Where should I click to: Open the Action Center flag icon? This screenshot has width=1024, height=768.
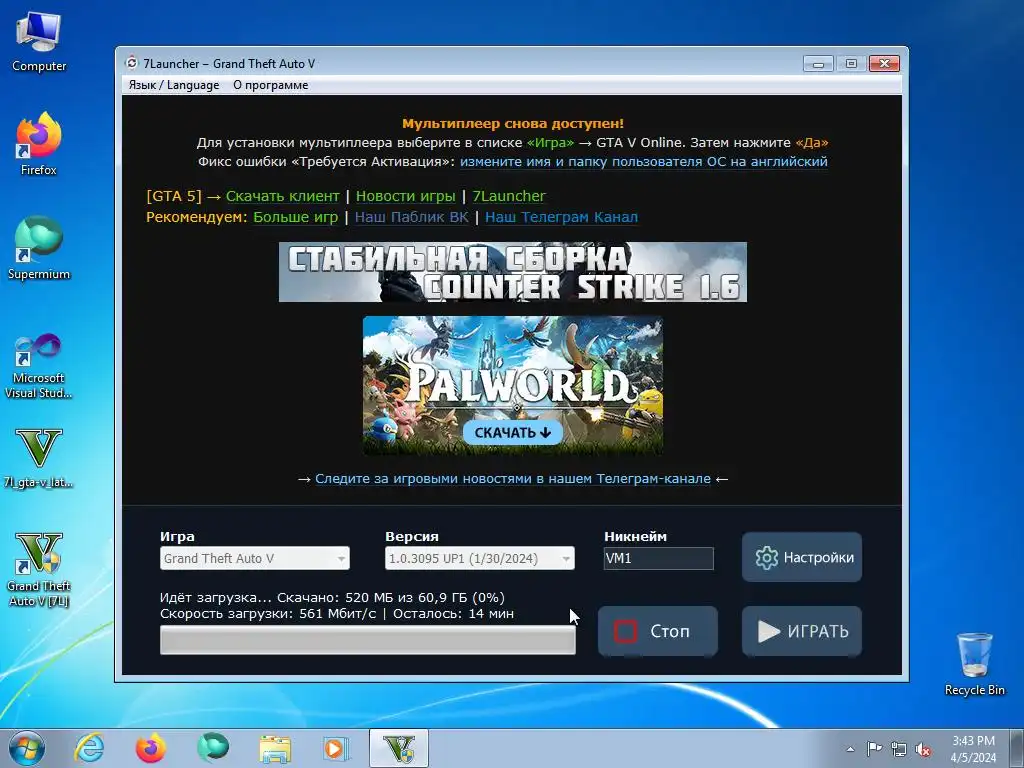pyautogui.click(x=874, y=749)
